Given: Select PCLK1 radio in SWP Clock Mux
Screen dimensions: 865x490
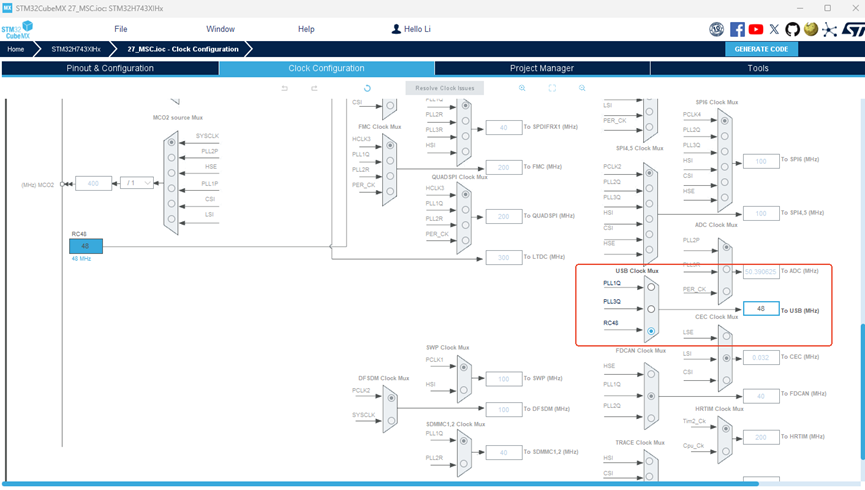Looking at the screenshot, I should click(464, 367).
